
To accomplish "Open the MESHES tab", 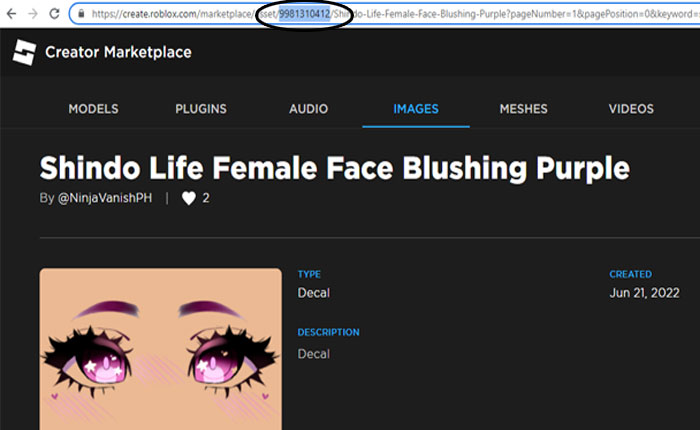I will tap(524, 109).
